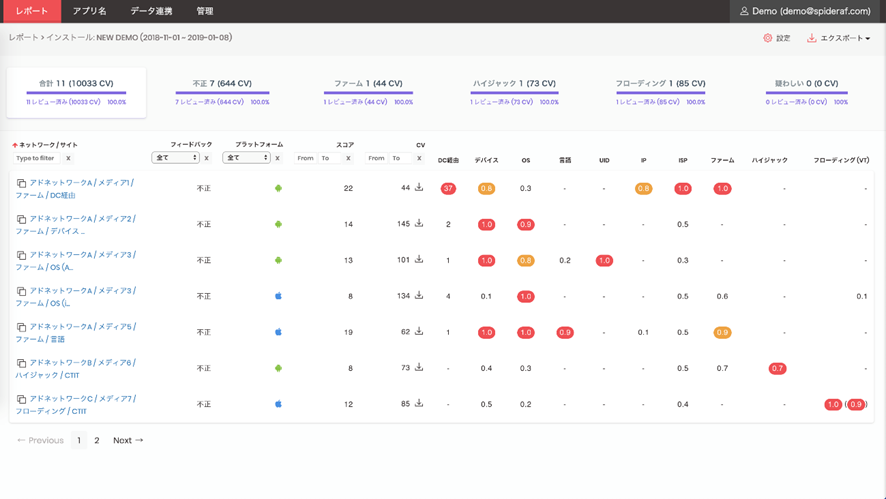Select the 不正 7 (644 CV) tab

(x=222, y=92)
